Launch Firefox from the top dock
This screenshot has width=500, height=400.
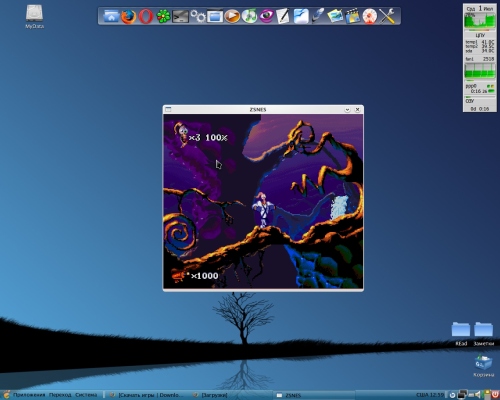click(x=128, y=16)
